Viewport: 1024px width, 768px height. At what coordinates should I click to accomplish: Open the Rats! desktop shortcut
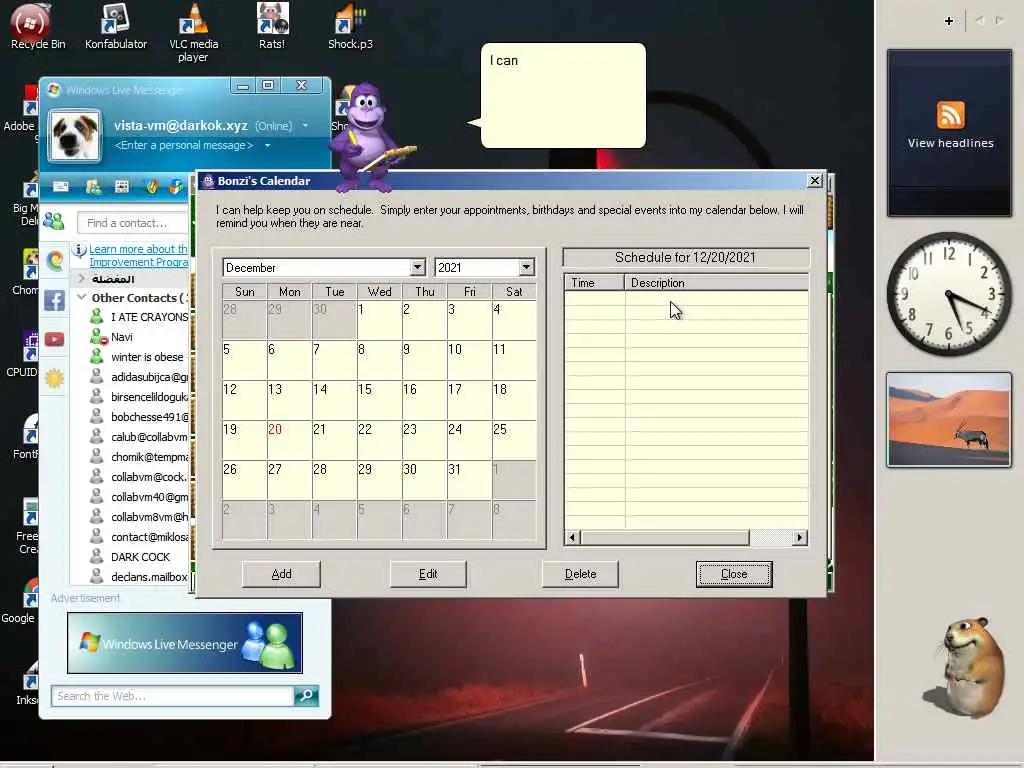point(272,26)
